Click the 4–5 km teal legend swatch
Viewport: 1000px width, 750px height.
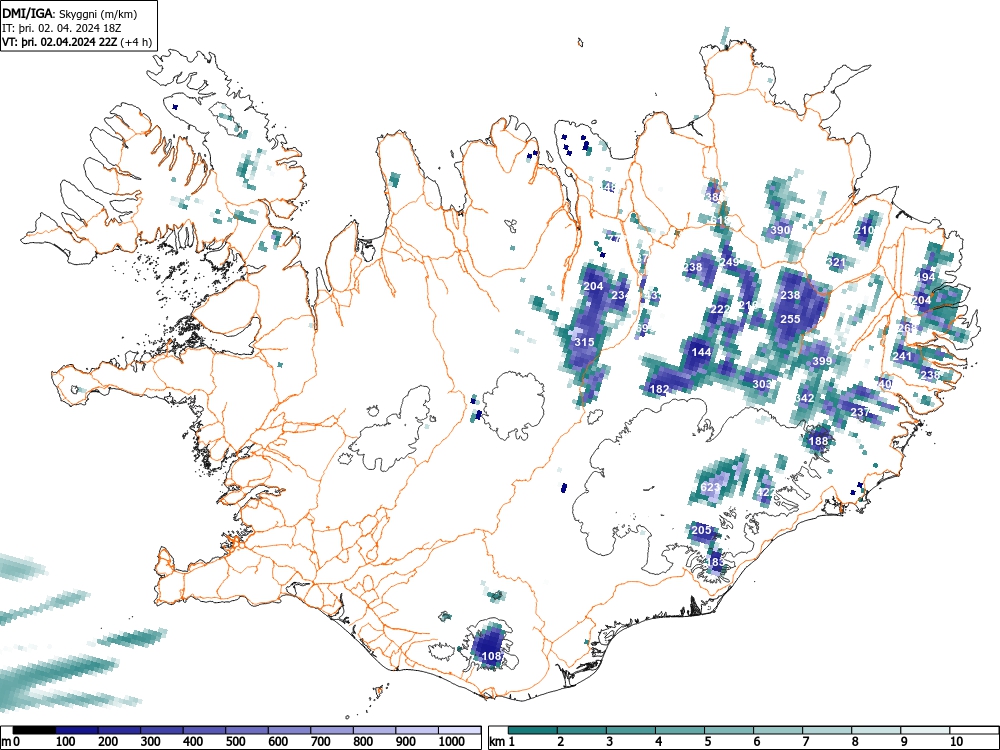[680, 730]
